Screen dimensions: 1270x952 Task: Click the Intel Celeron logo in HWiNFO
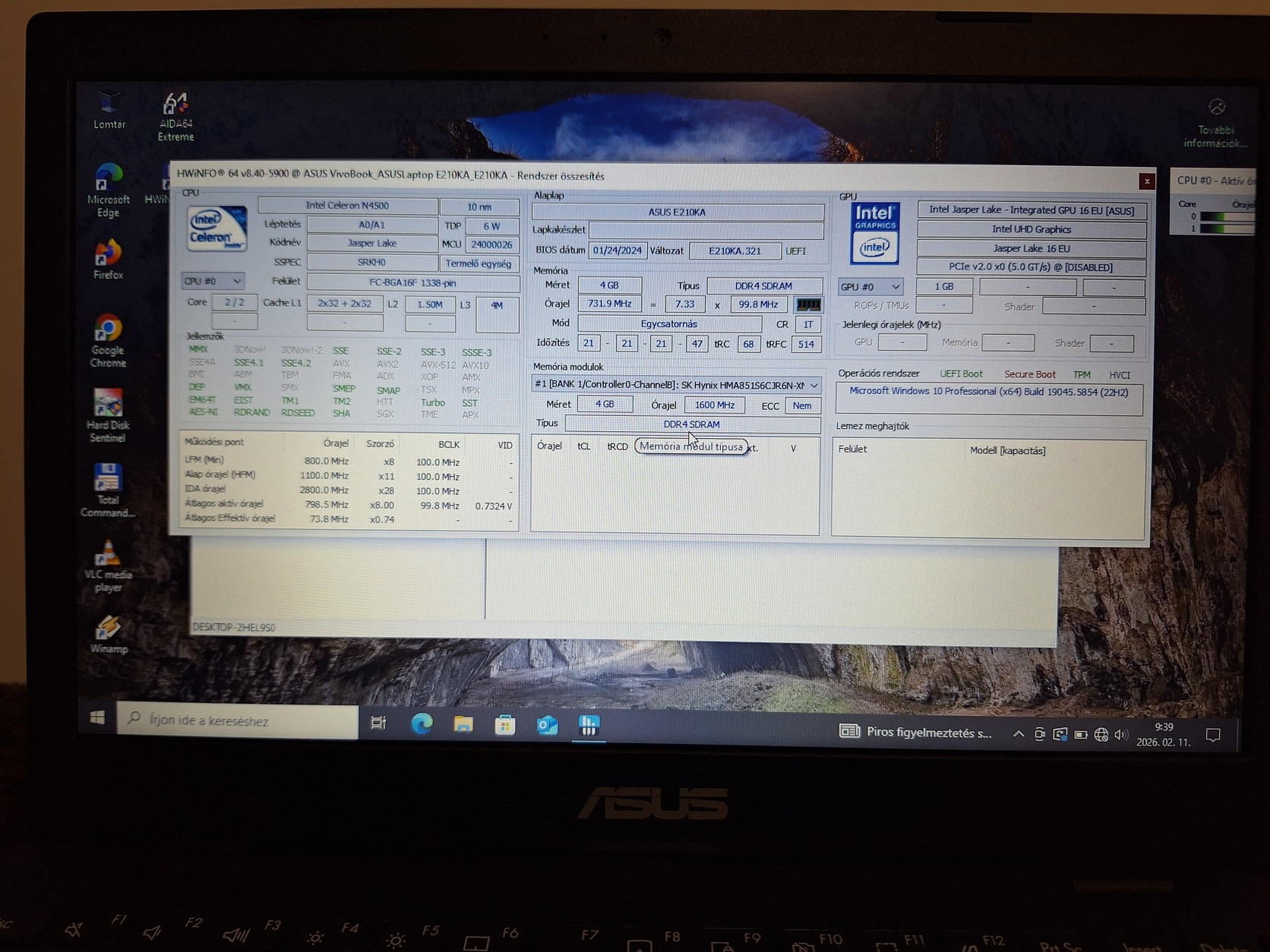pos(216,228)
